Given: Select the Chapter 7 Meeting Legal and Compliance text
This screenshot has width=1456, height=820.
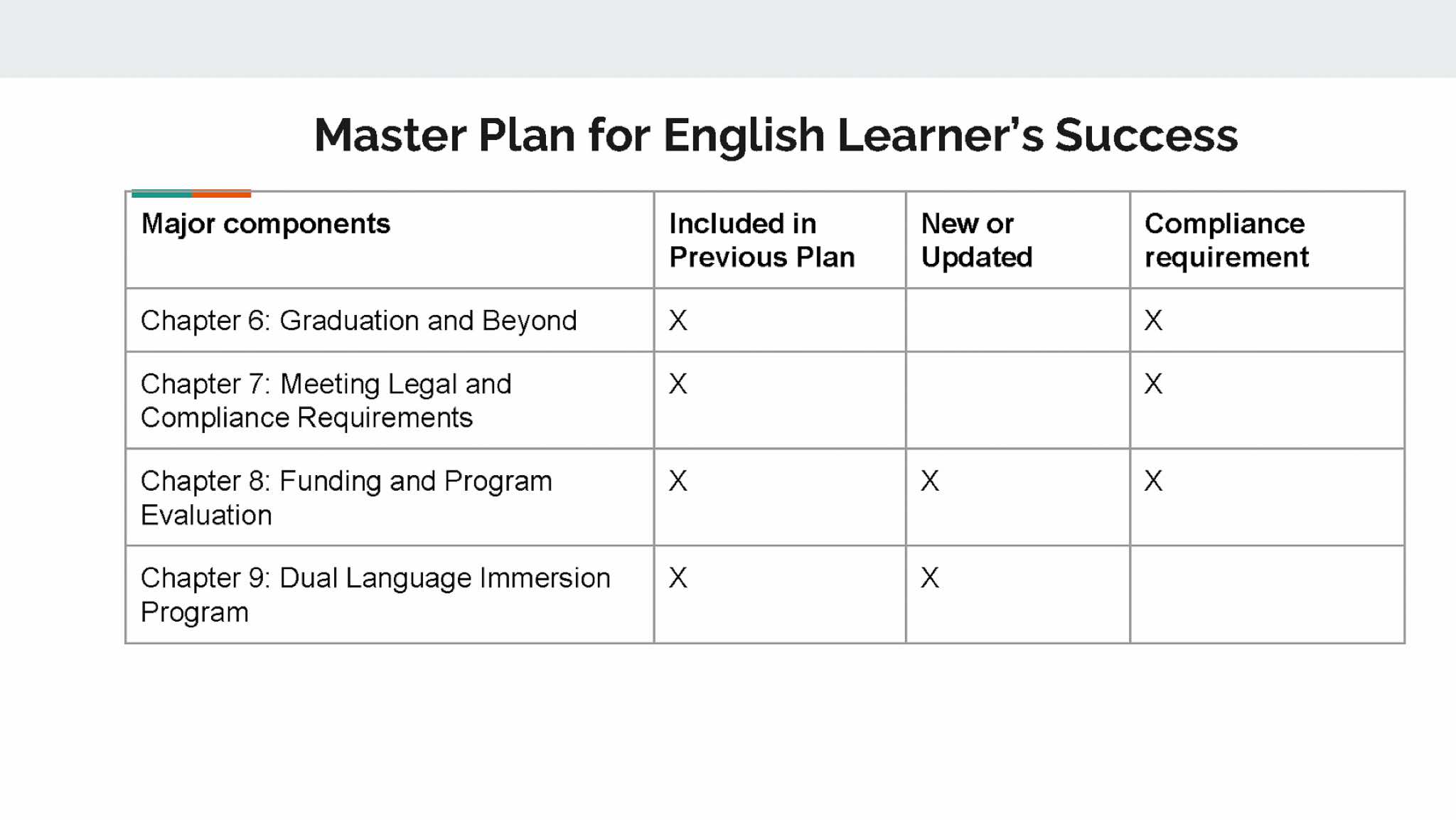Looking at the screenshot, I should (x=326, y=400).
